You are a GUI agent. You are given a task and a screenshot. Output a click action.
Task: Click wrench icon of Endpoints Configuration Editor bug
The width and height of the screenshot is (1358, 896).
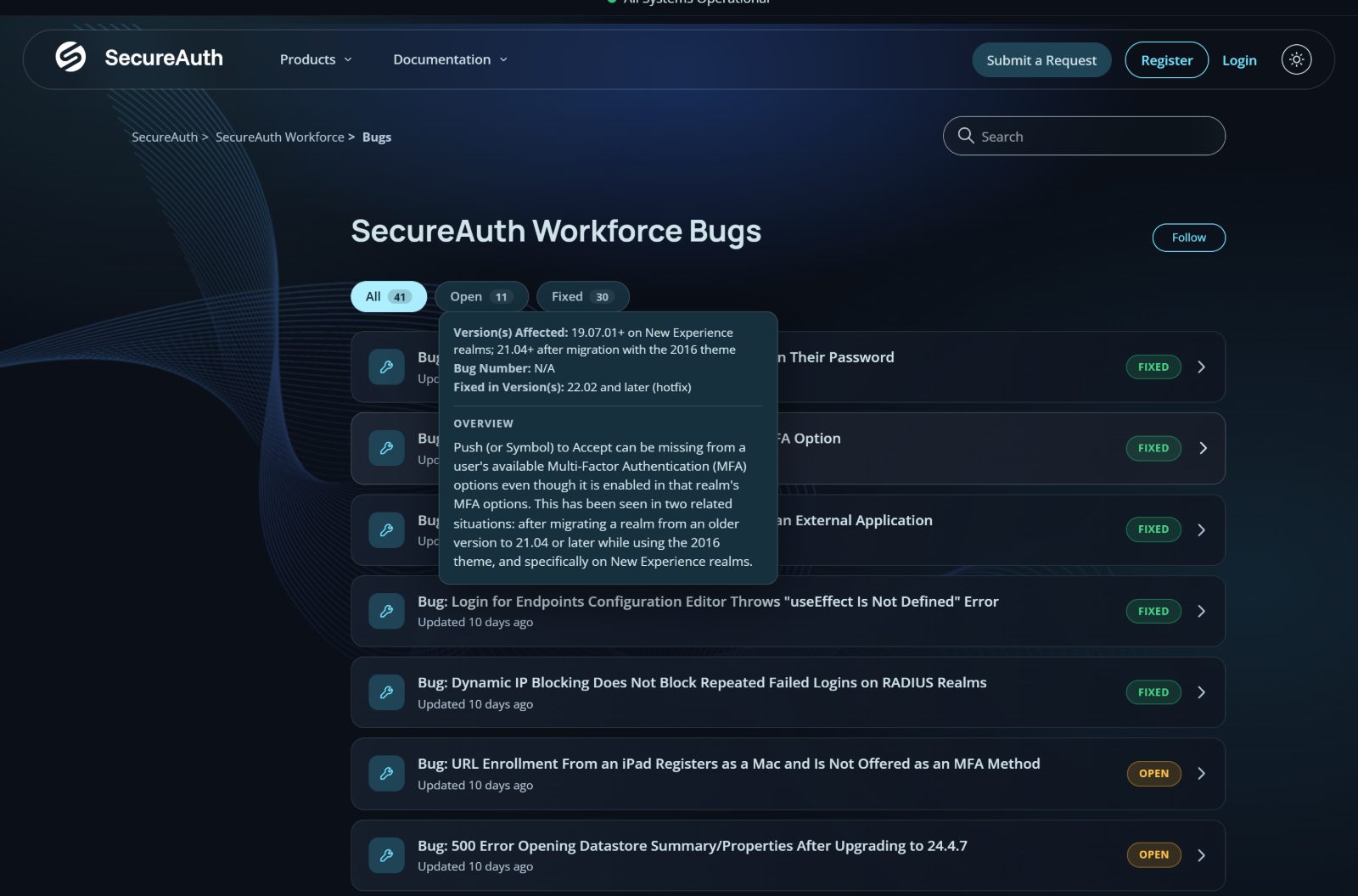(386, 611)
